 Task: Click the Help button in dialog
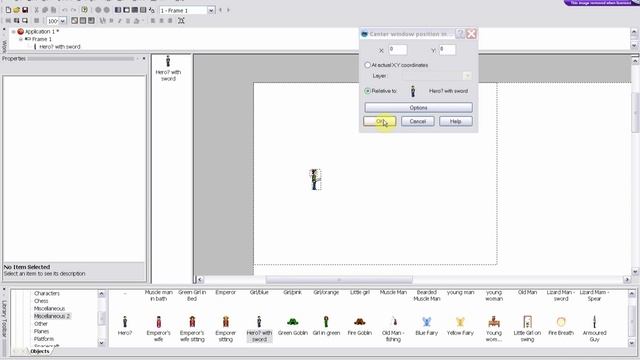456,121
